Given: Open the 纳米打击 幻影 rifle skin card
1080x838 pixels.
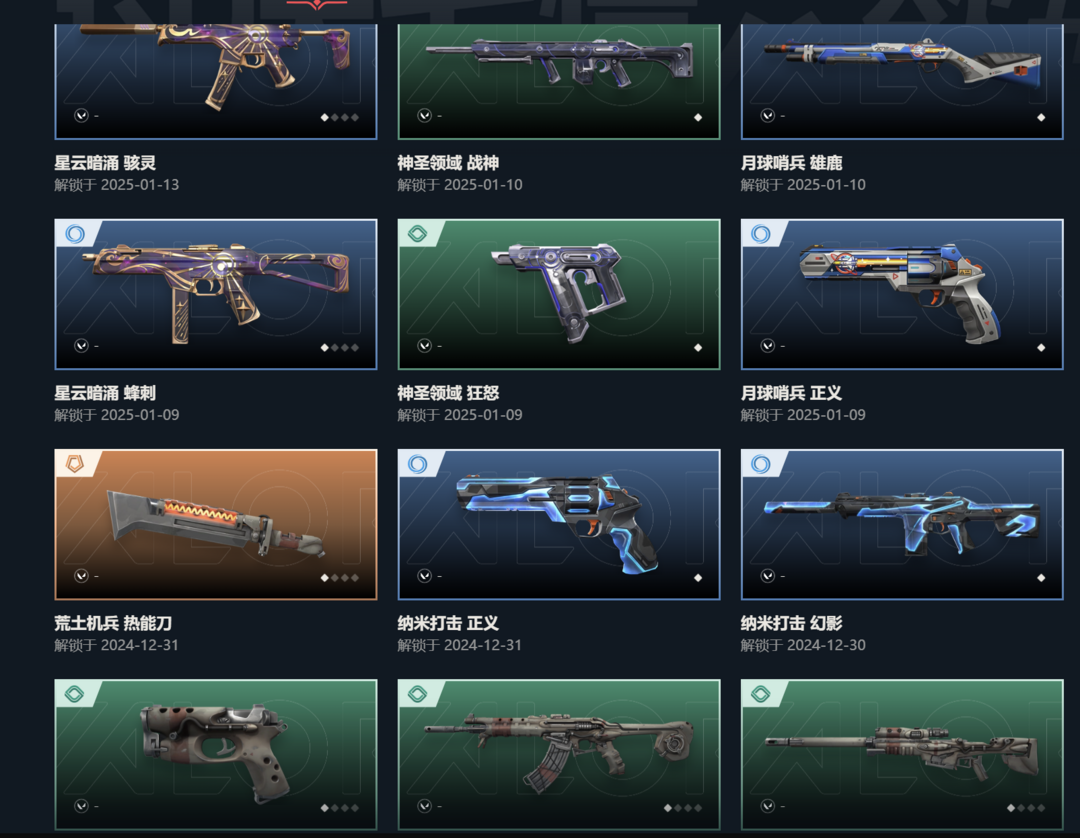Looking at the screenshot, I should (902, 525).
